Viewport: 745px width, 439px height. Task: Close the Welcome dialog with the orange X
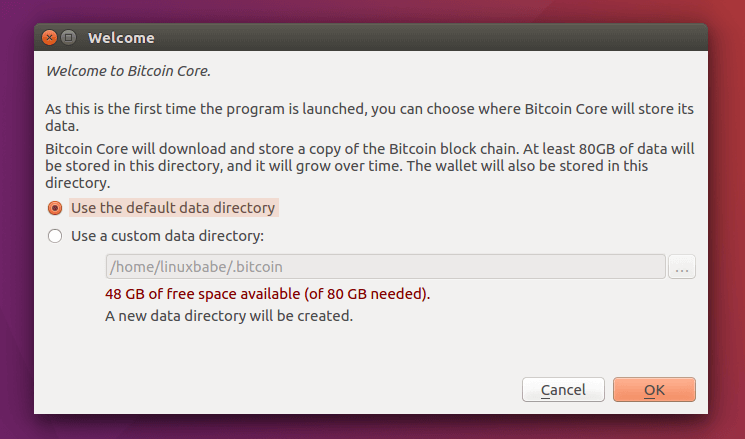(x=50, y=38)
